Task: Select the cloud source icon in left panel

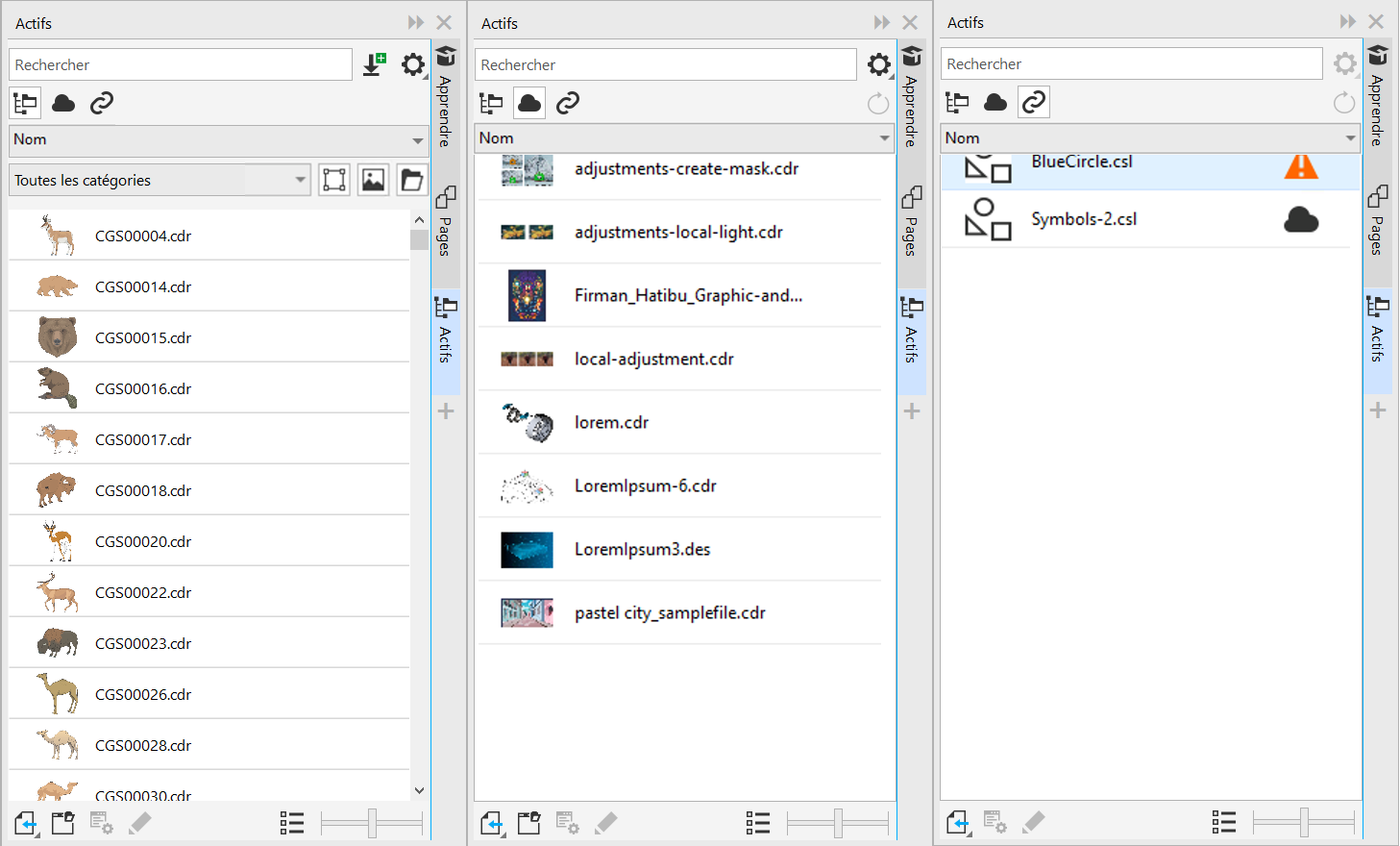Action: point(63,103)
